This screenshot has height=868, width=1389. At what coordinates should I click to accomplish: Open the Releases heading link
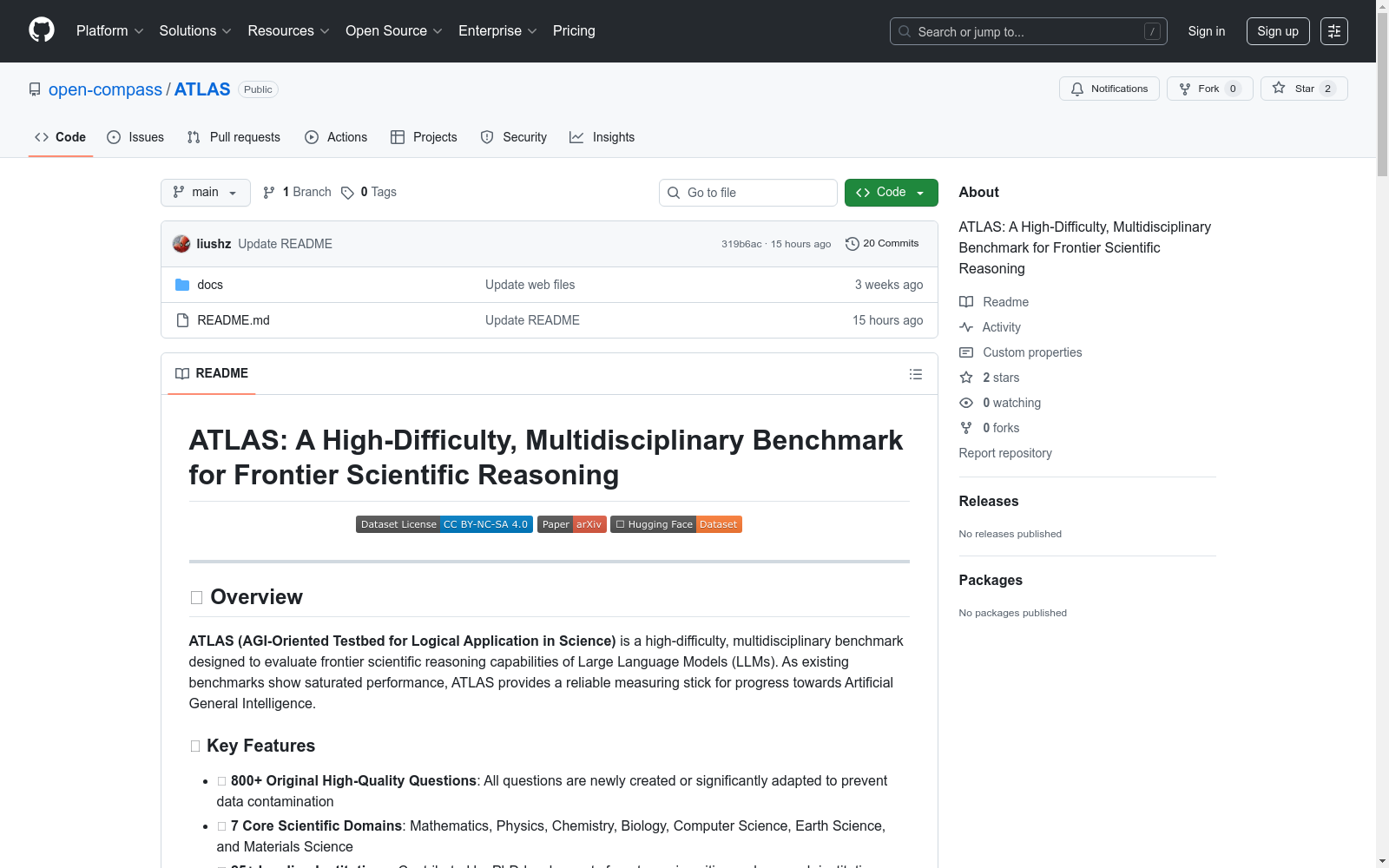[989, 501]
